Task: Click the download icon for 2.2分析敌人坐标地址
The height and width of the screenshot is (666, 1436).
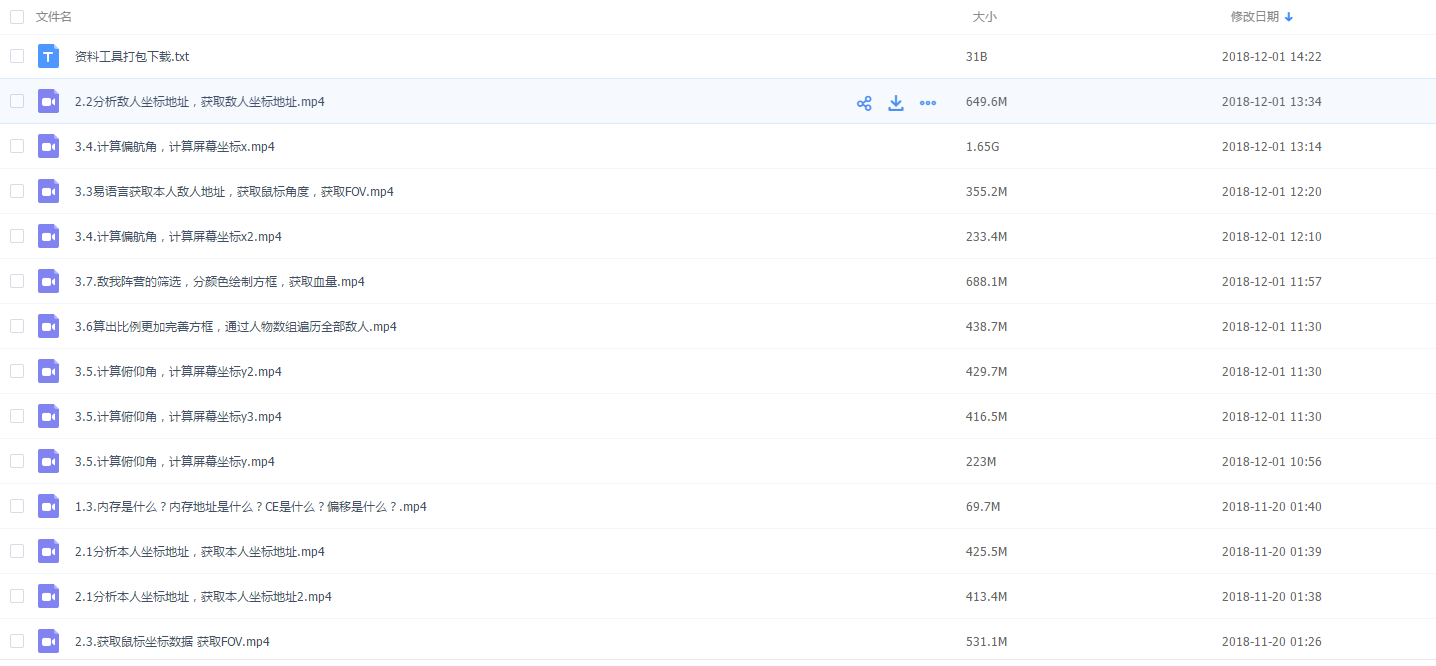Action: (x=896, y=103)
